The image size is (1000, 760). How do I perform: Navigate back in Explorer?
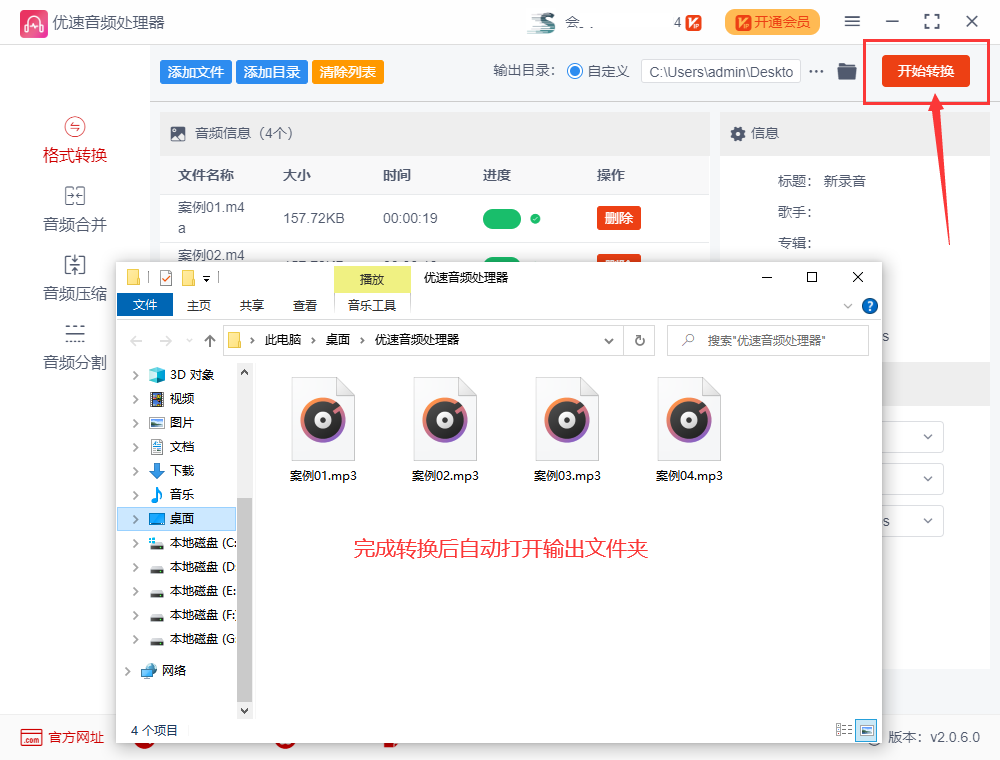[x=136, y=341]
